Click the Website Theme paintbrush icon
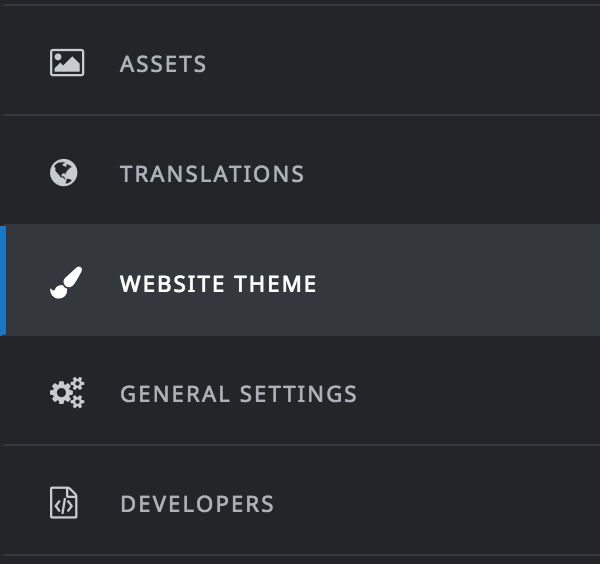 [67, 283]
